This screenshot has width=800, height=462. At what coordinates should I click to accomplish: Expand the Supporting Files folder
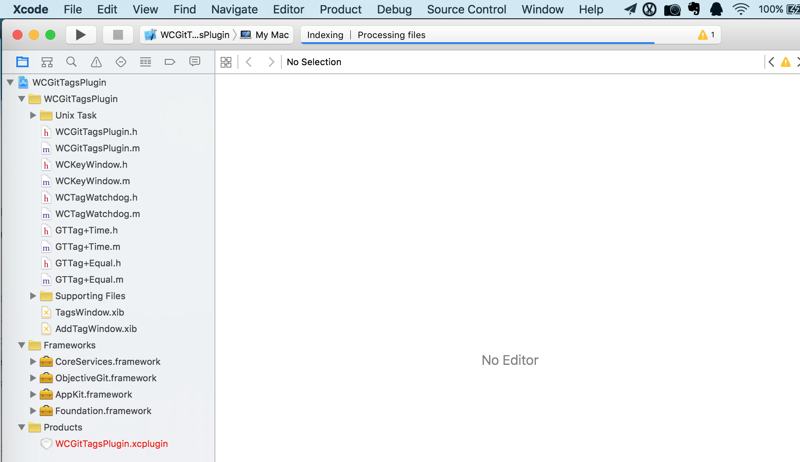[33, 296]
